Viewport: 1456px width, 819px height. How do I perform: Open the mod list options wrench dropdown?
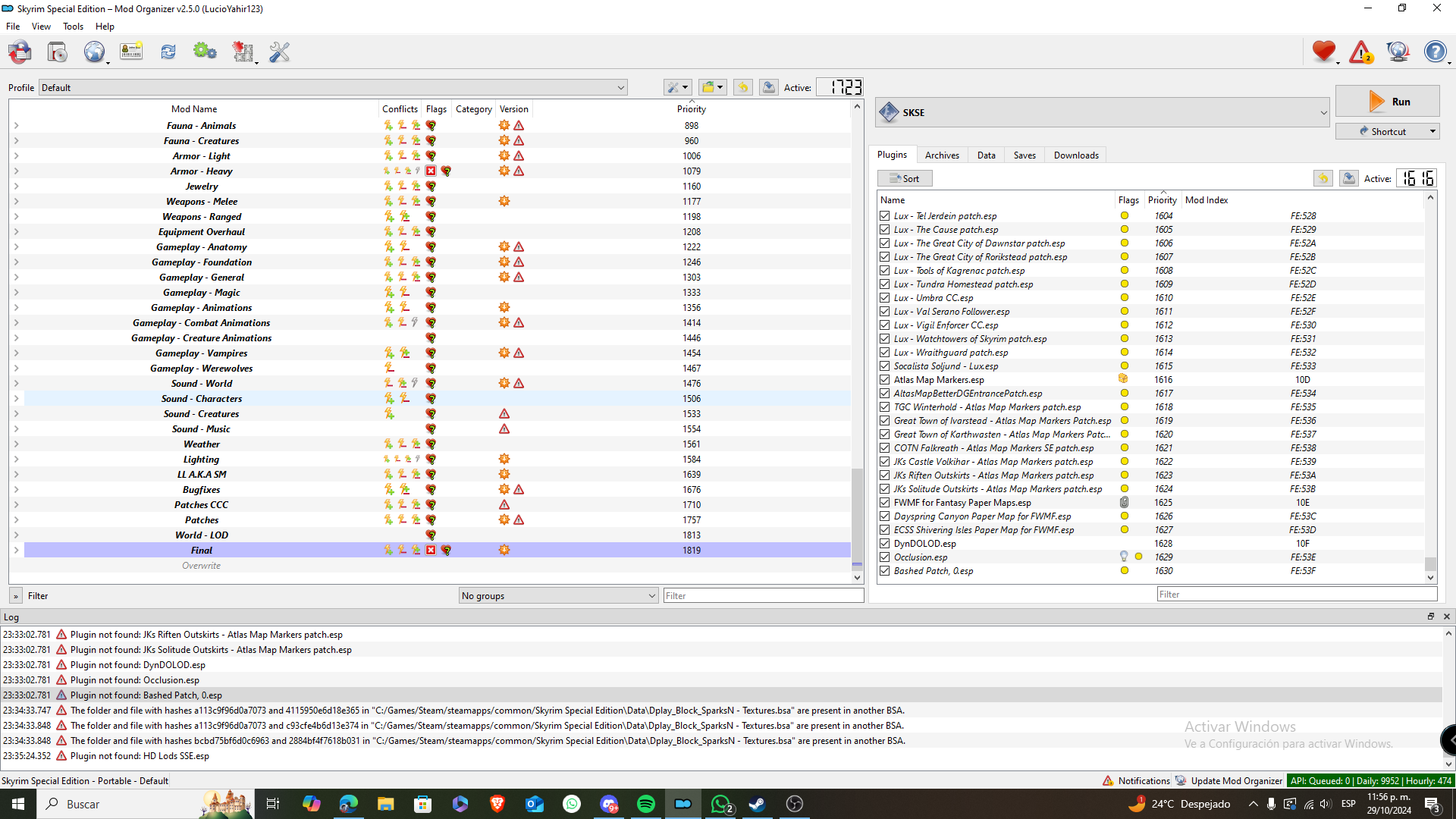click(x=676, y=87)
